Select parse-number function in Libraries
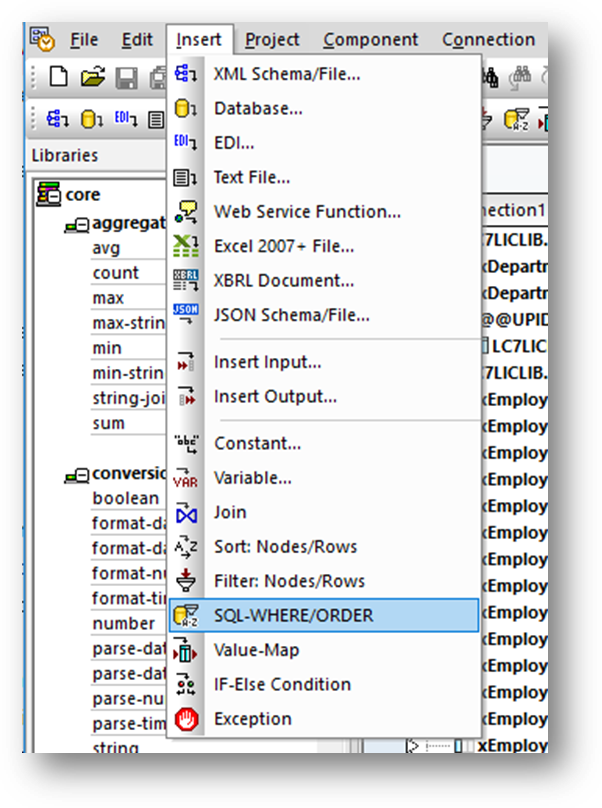This screenshot has height=808, width=602. pos(129,699)
